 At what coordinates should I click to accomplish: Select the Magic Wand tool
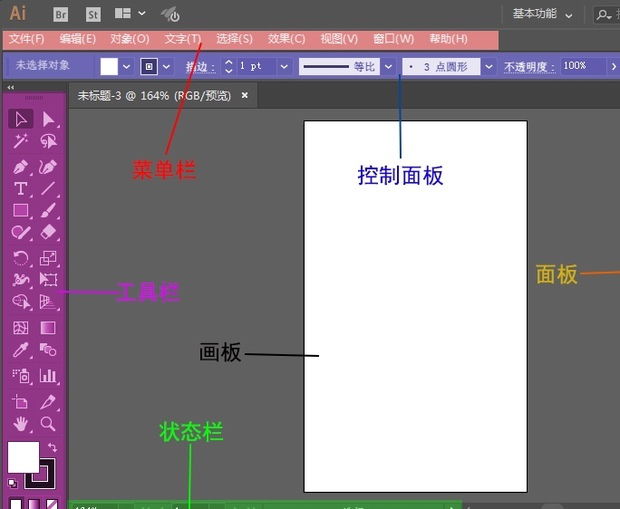click(x=20, y=142)
